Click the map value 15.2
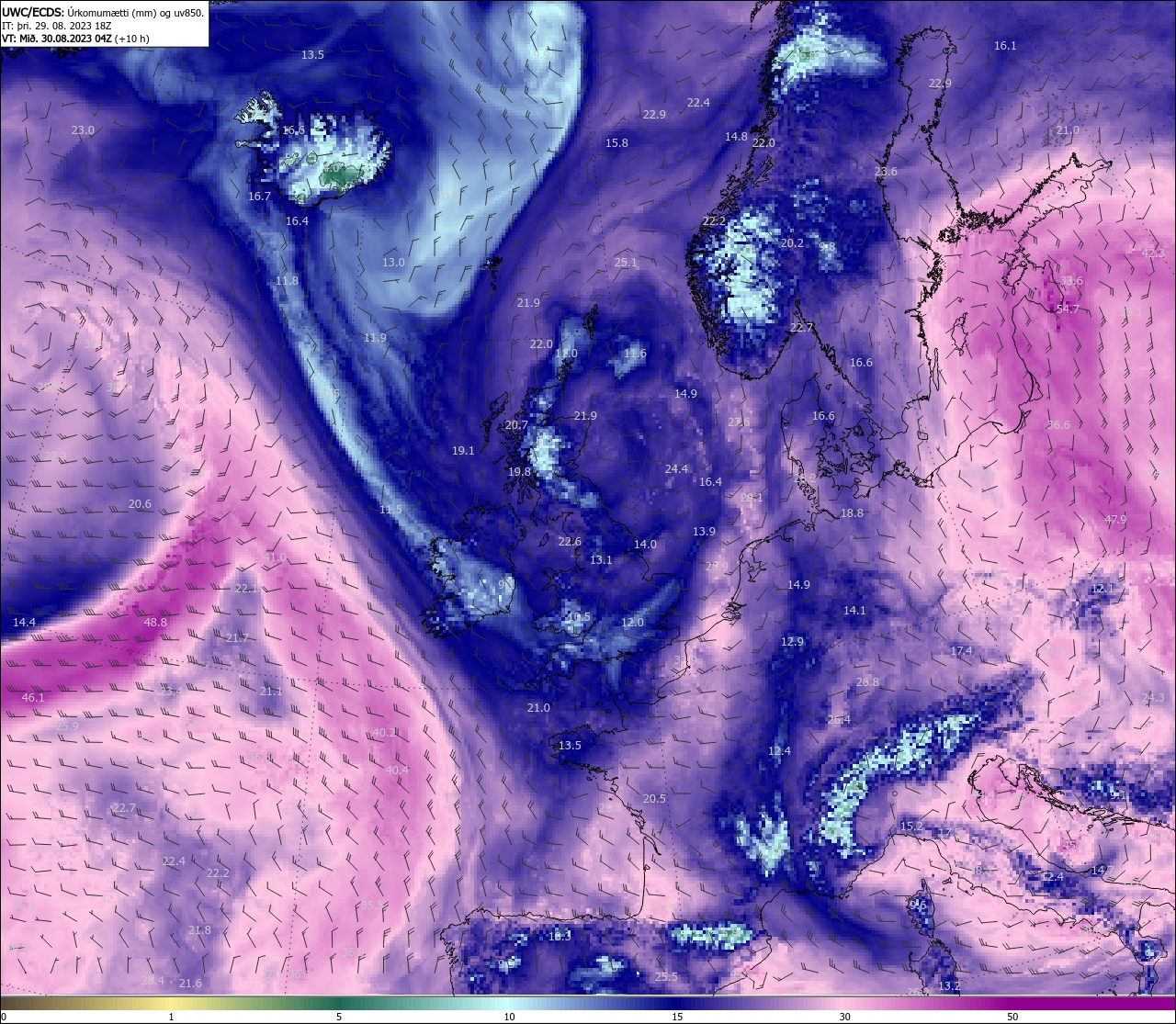The image size is (1176, 1024). tap(910, 827)
